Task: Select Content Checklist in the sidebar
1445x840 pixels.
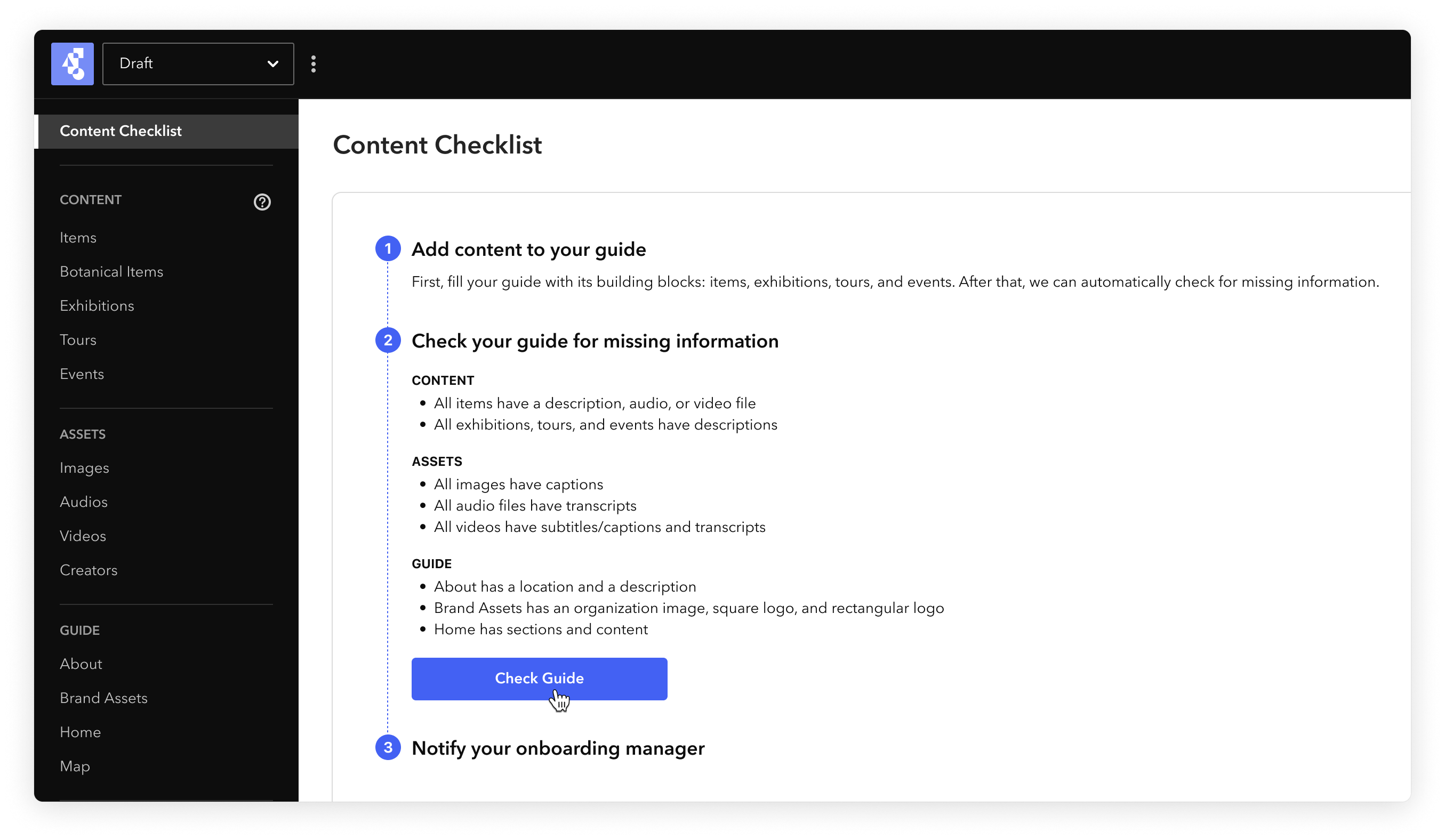Action: pyautogui.click(x=166, y=131)
